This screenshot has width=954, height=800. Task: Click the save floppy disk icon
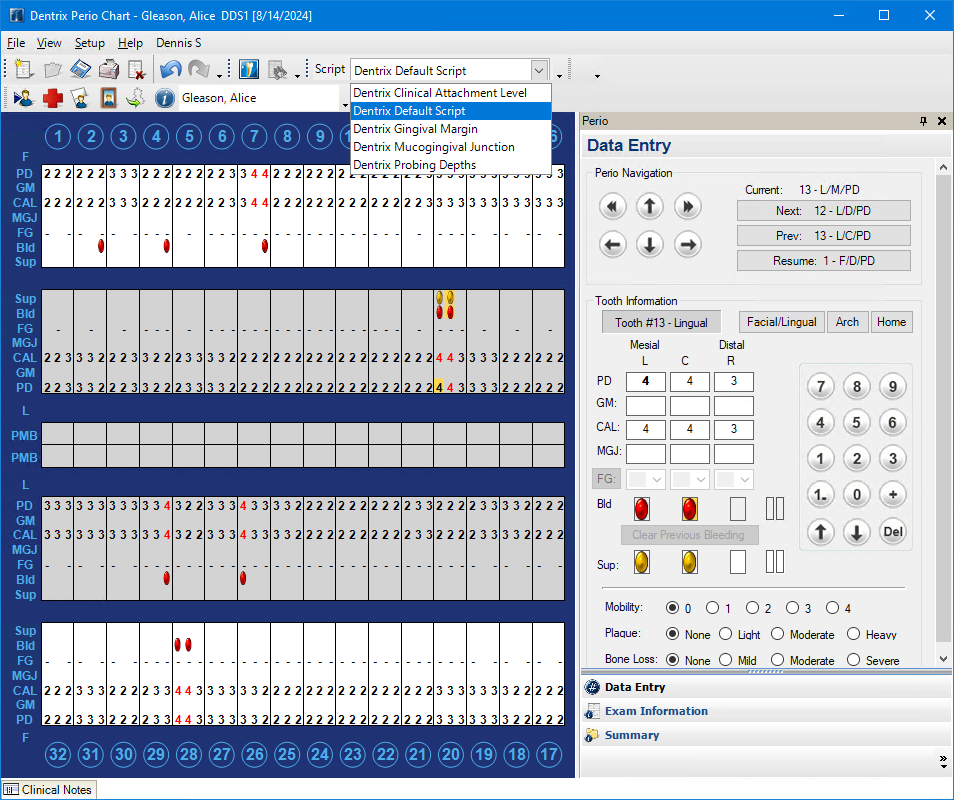(80, 70)
